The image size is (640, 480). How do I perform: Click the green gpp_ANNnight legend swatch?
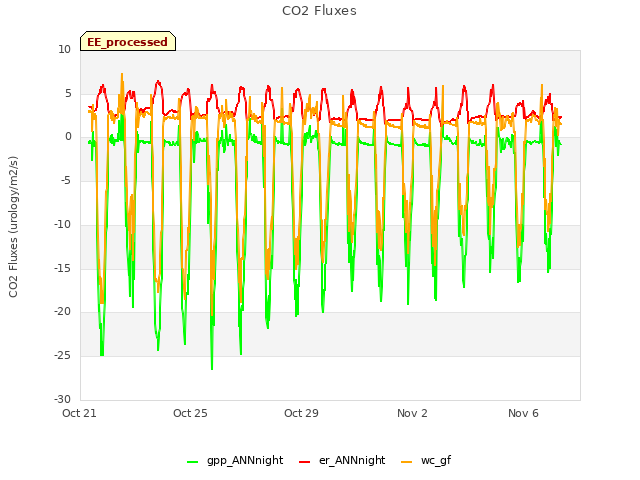[192, 462]
